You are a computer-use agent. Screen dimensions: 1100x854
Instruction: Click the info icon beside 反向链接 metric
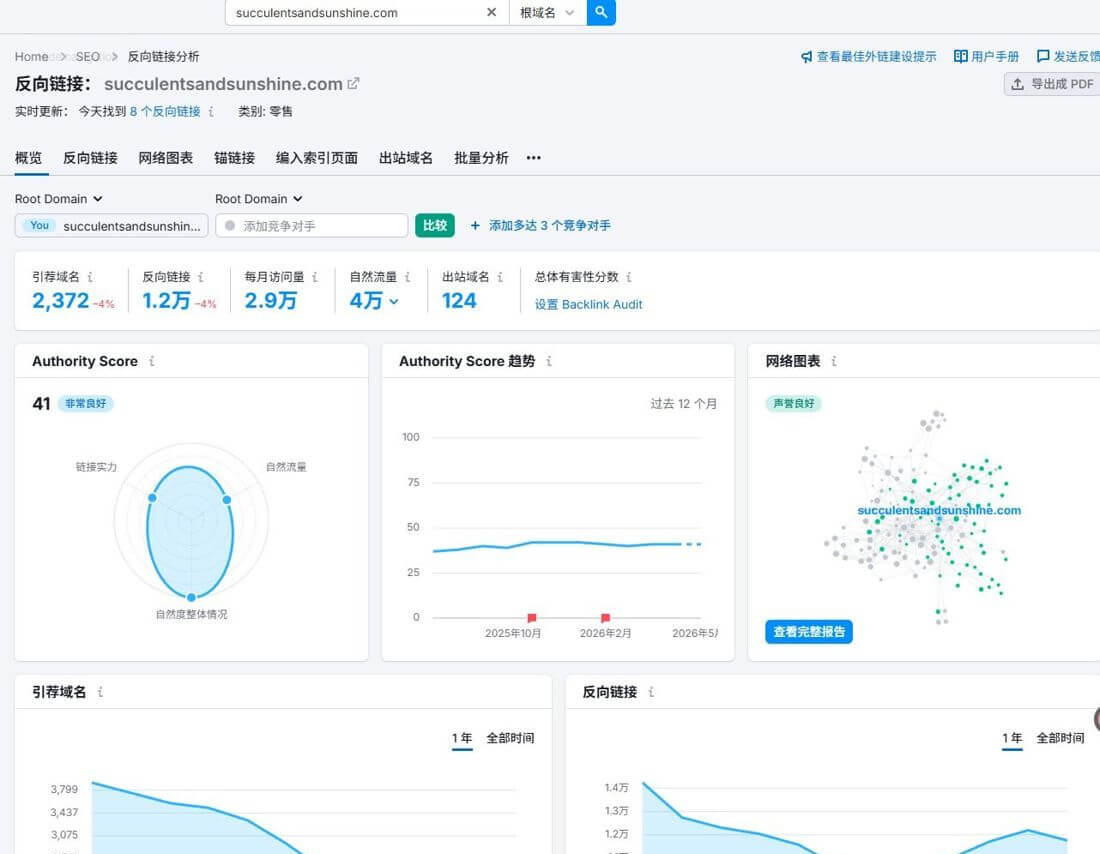tap(201, 277)
